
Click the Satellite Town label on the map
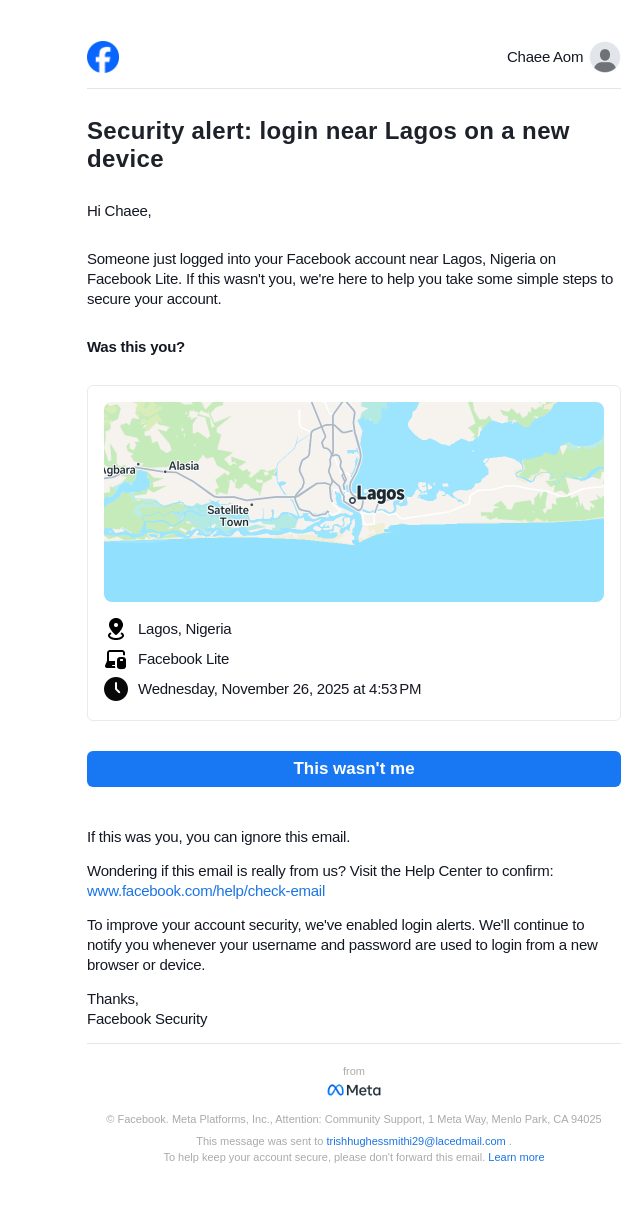tap(229, 516)
